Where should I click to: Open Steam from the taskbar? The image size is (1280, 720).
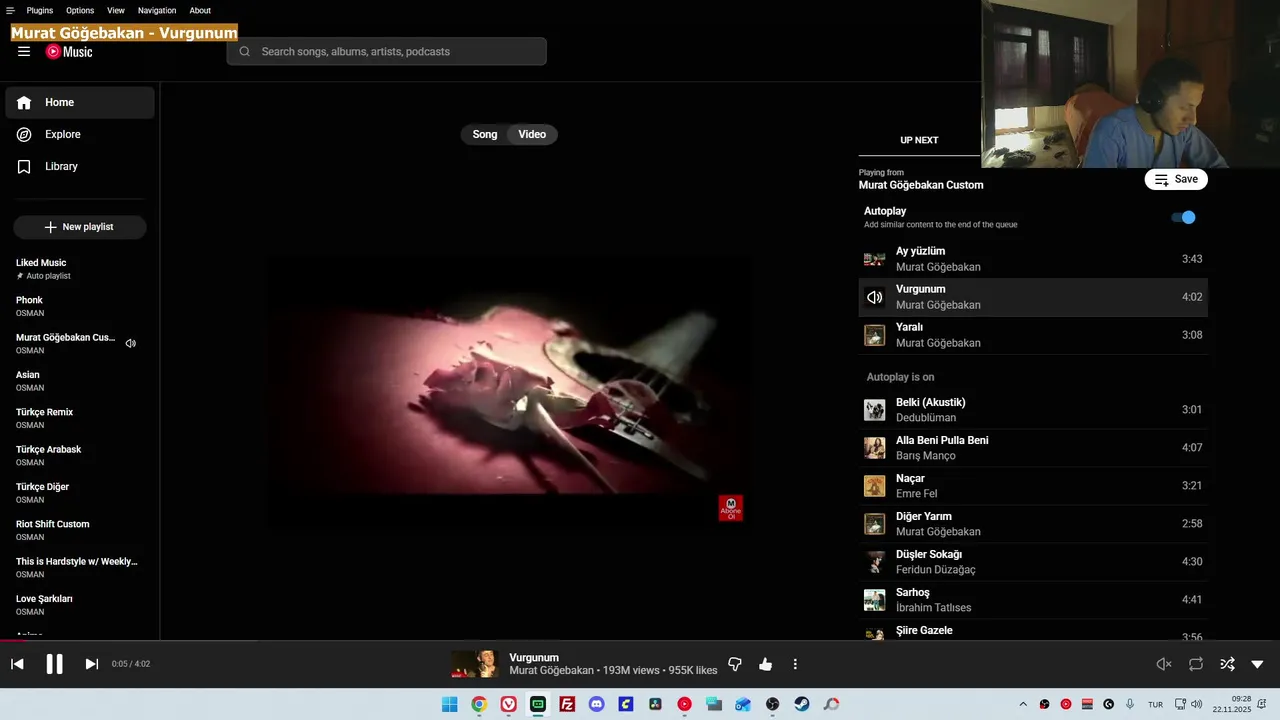coord(802,704)
